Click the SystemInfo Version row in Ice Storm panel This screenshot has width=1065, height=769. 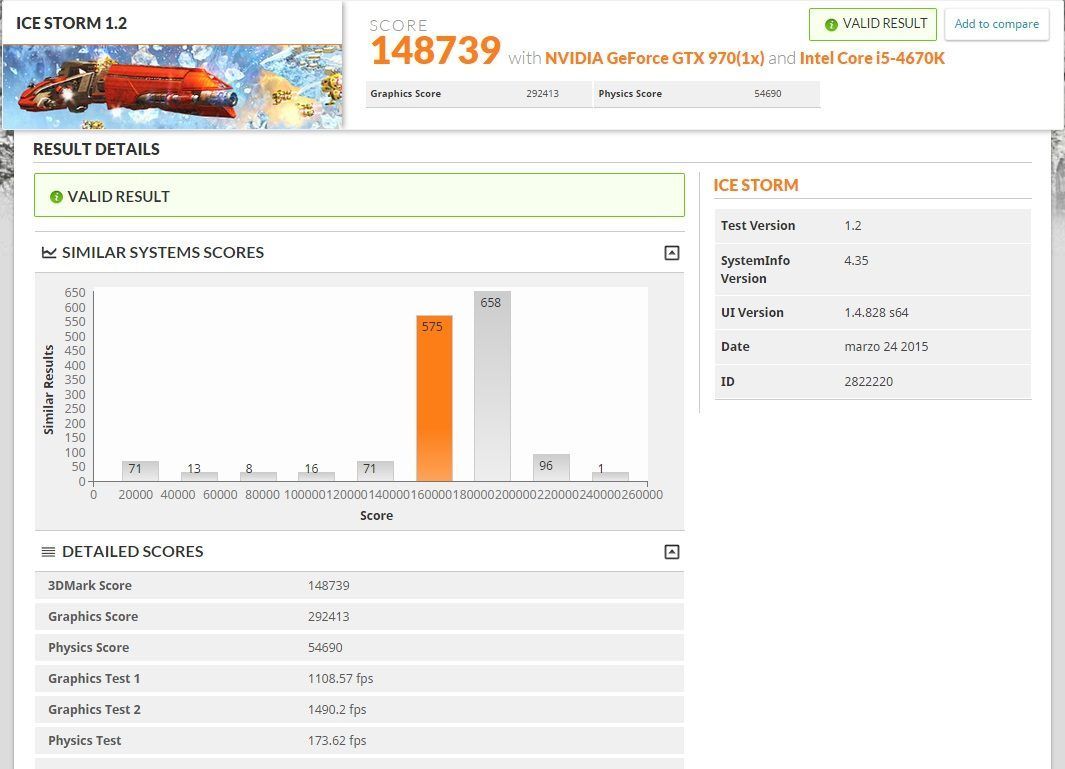click(x=872, y=269)
